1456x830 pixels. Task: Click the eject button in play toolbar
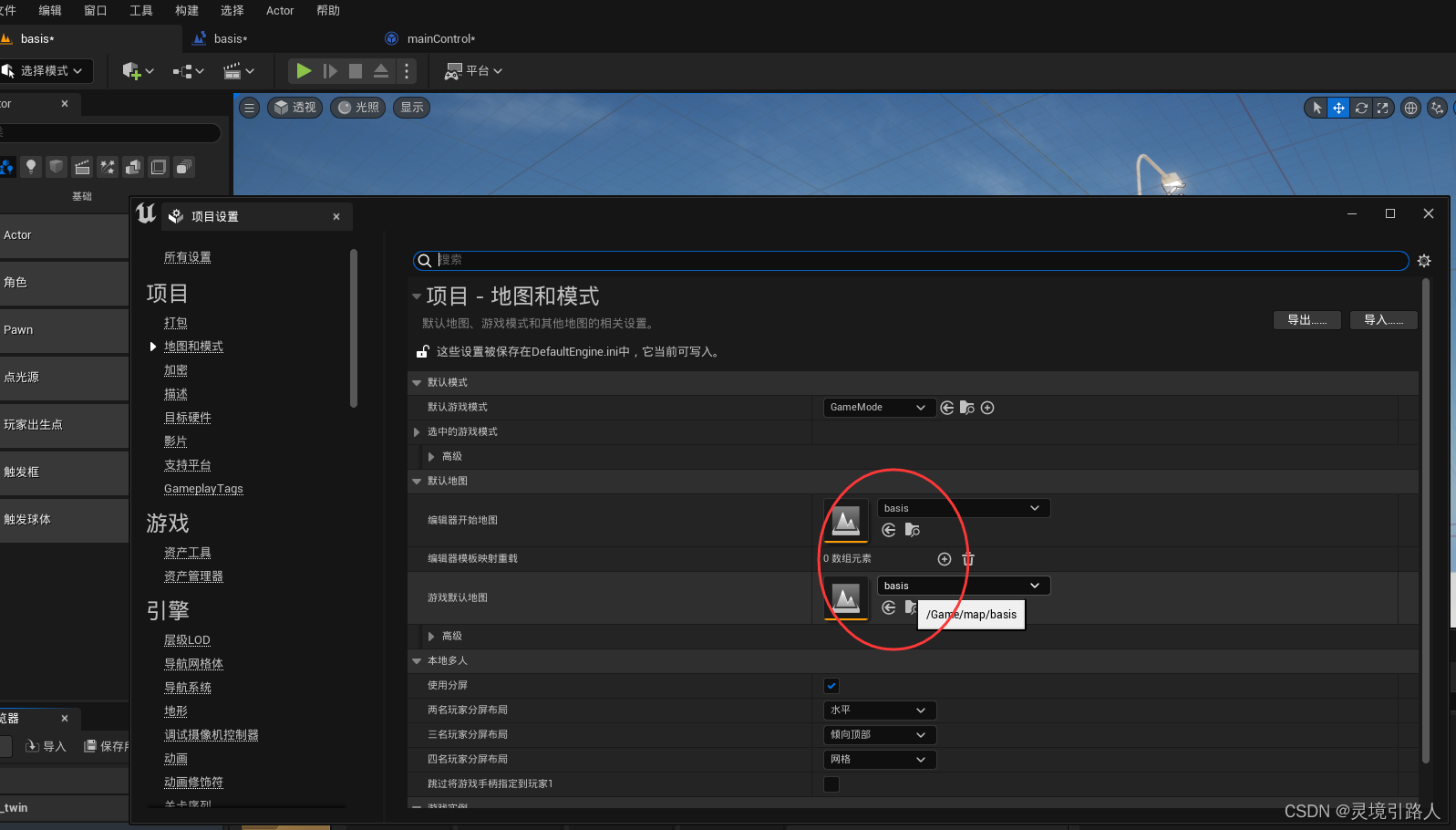381,70
